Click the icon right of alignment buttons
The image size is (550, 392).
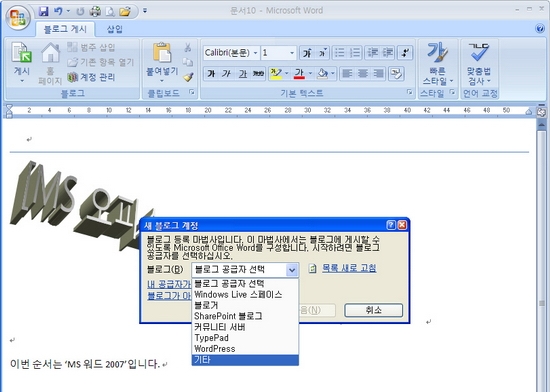click(397, 74)
